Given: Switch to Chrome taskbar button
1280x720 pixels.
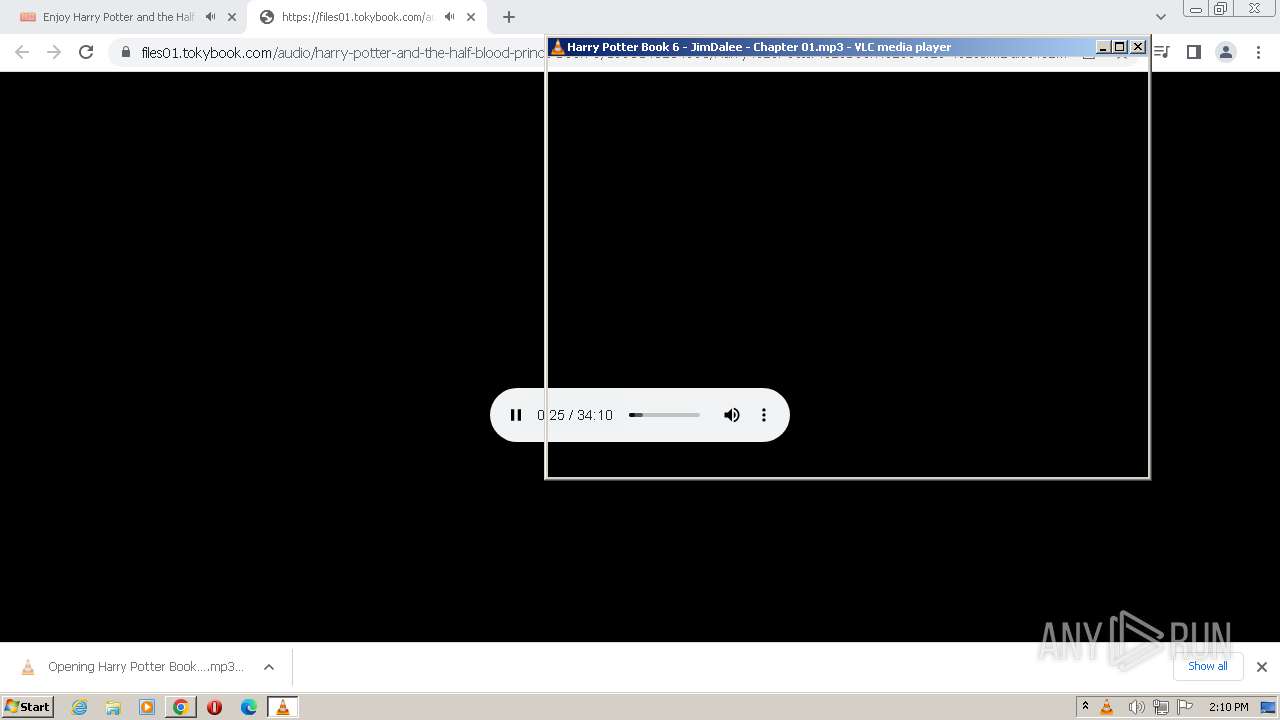Looking at the screenshot, I should click(x=180, y=707).
